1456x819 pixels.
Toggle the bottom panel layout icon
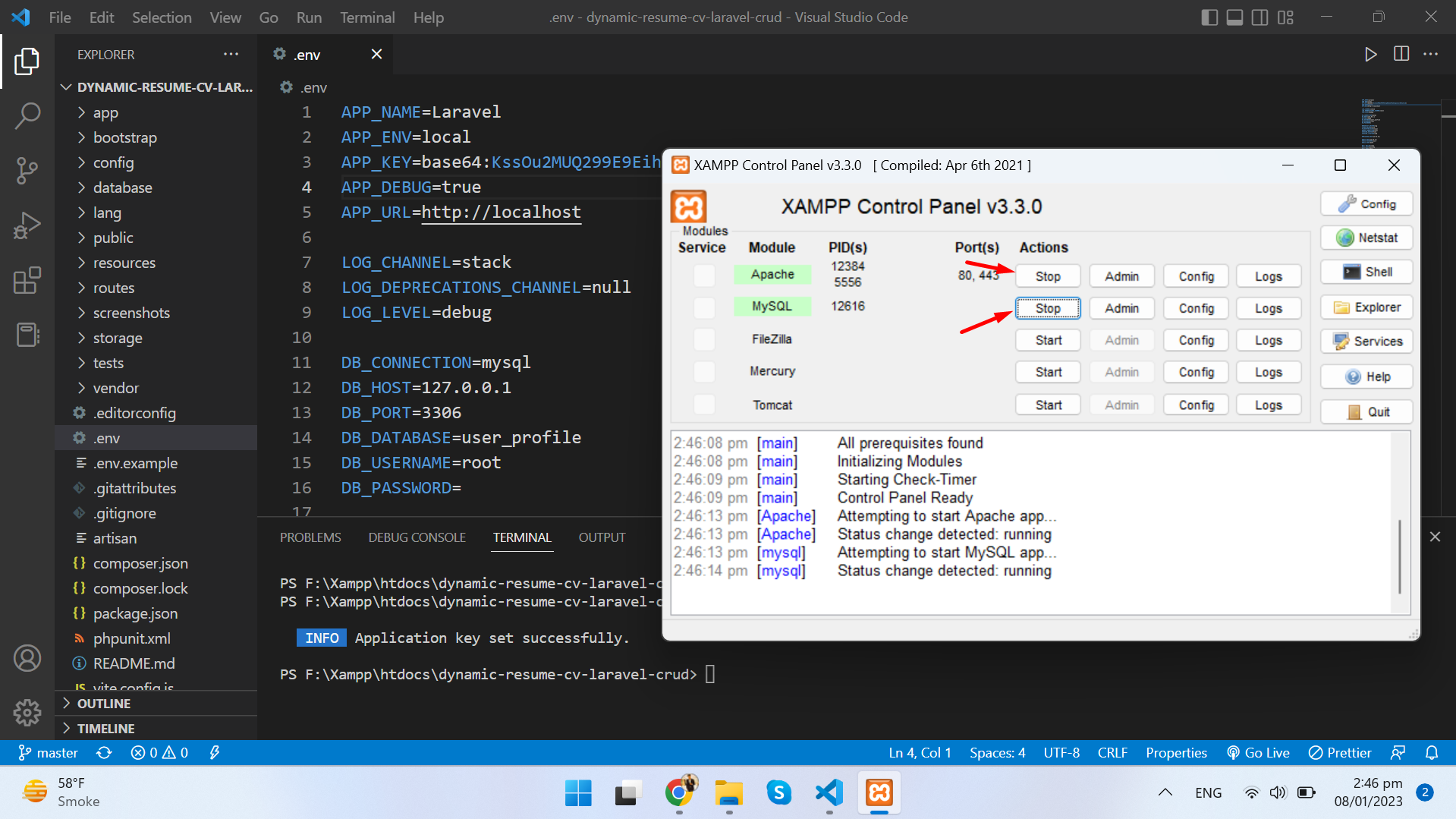pyautogui.click(x=1234, y=17)
